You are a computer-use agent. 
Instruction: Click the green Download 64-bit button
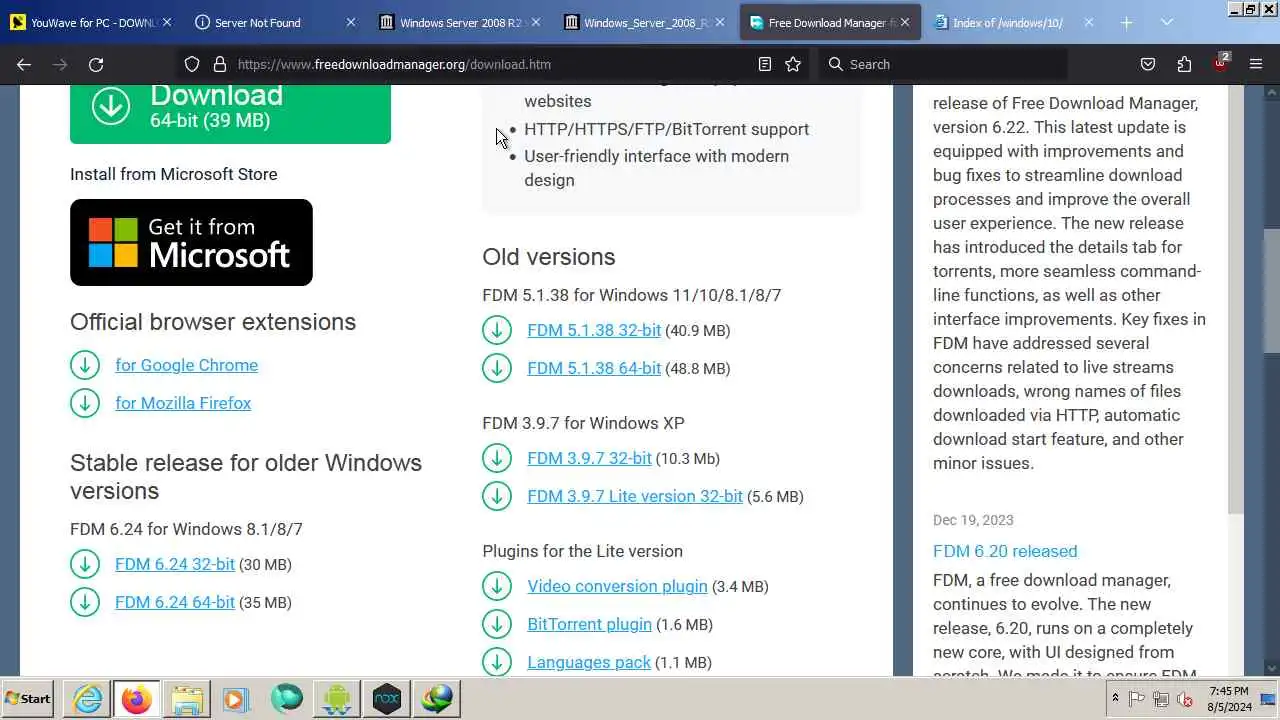[230, 112]
